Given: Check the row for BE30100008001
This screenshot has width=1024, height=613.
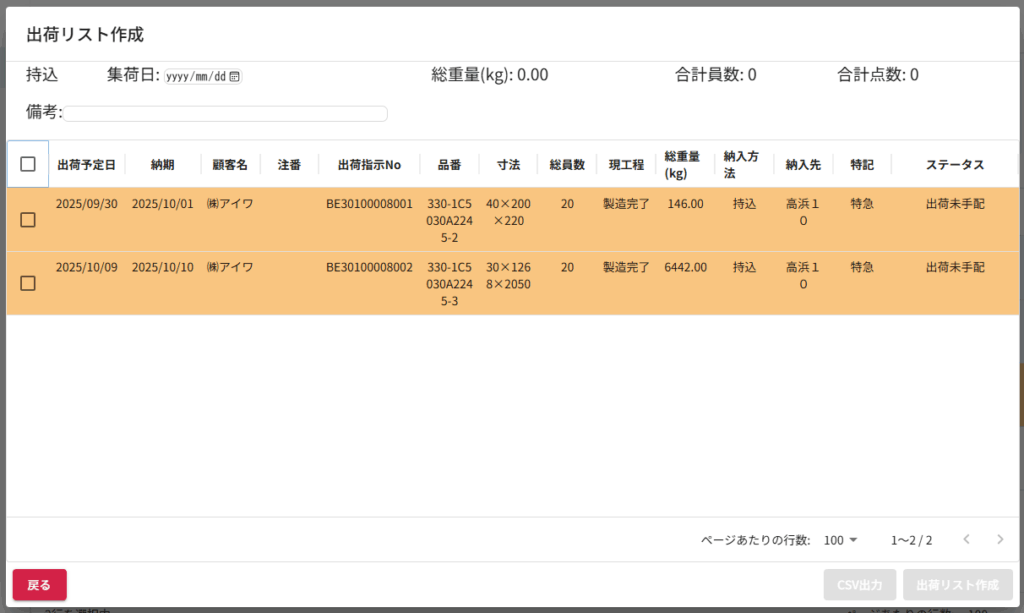Looking at the screenshot, I should 28,220.
